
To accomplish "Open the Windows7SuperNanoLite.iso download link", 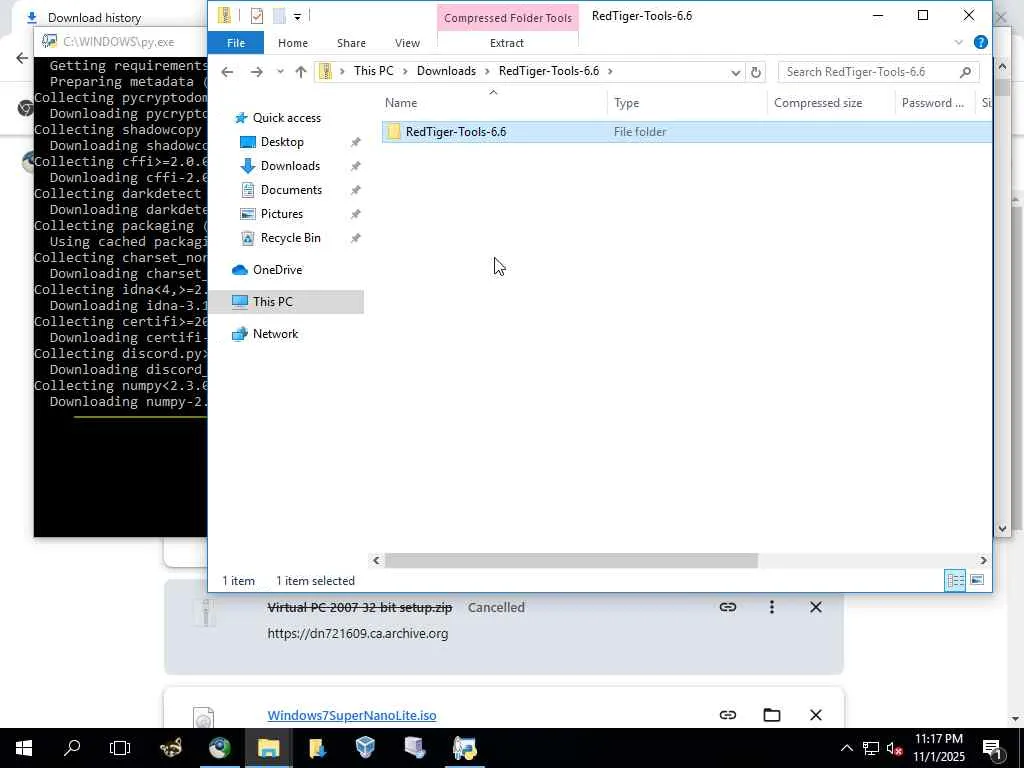I will point(351,715).
